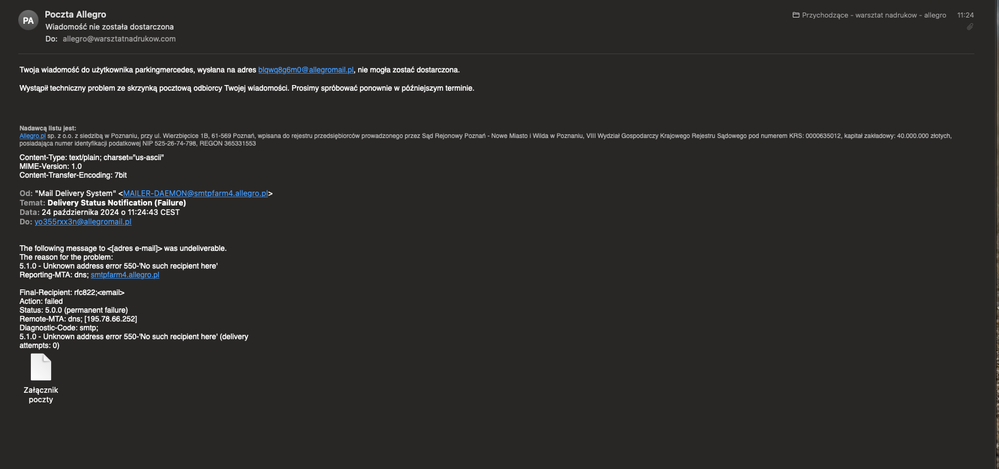Click recipient allegro@warsztatnadrukow.com
The image size is (999, 469).
tap(119, 39)
